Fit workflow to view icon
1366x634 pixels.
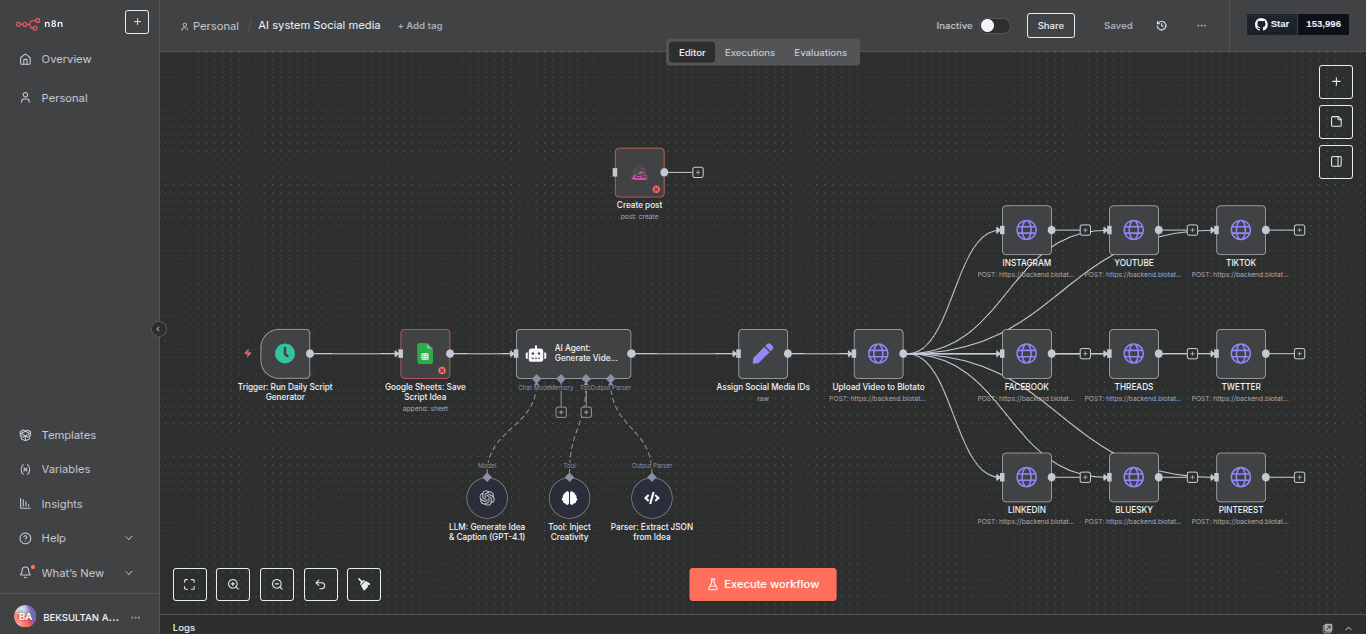pos(190,585)
